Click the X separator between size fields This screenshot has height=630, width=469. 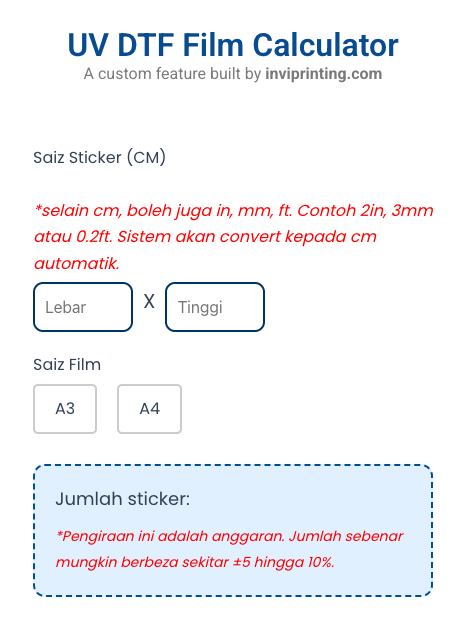[149, 301]
